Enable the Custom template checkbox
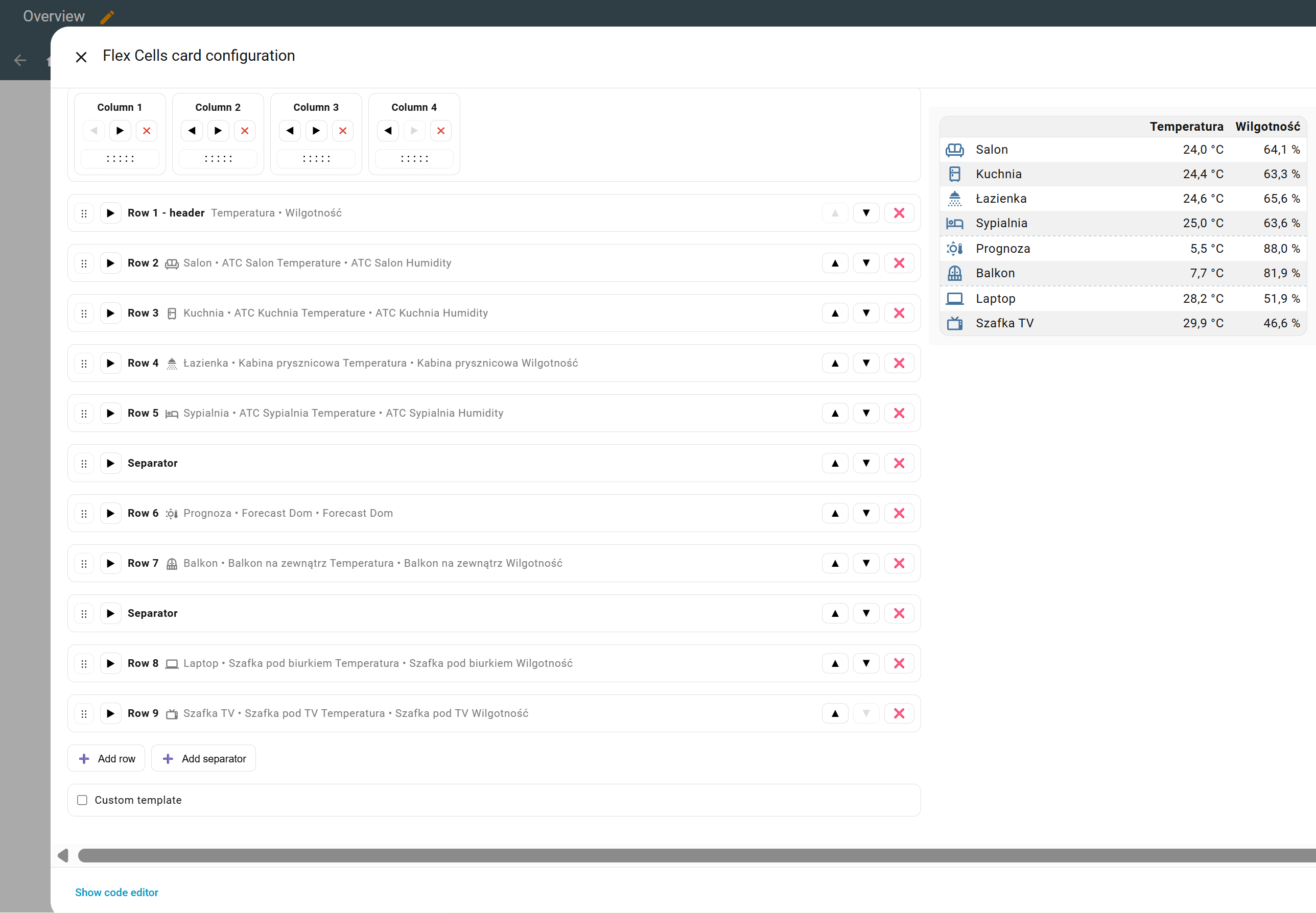Viewport: 1316px width, 913px height. [82, 800]
